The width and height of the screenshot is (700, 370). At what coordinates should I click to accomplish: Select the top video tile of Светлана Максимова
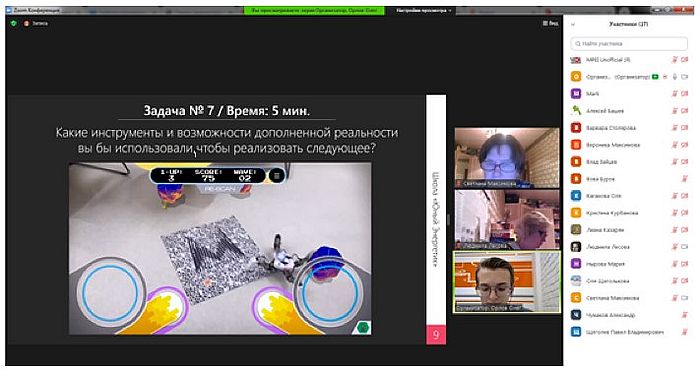coord(507,158)
